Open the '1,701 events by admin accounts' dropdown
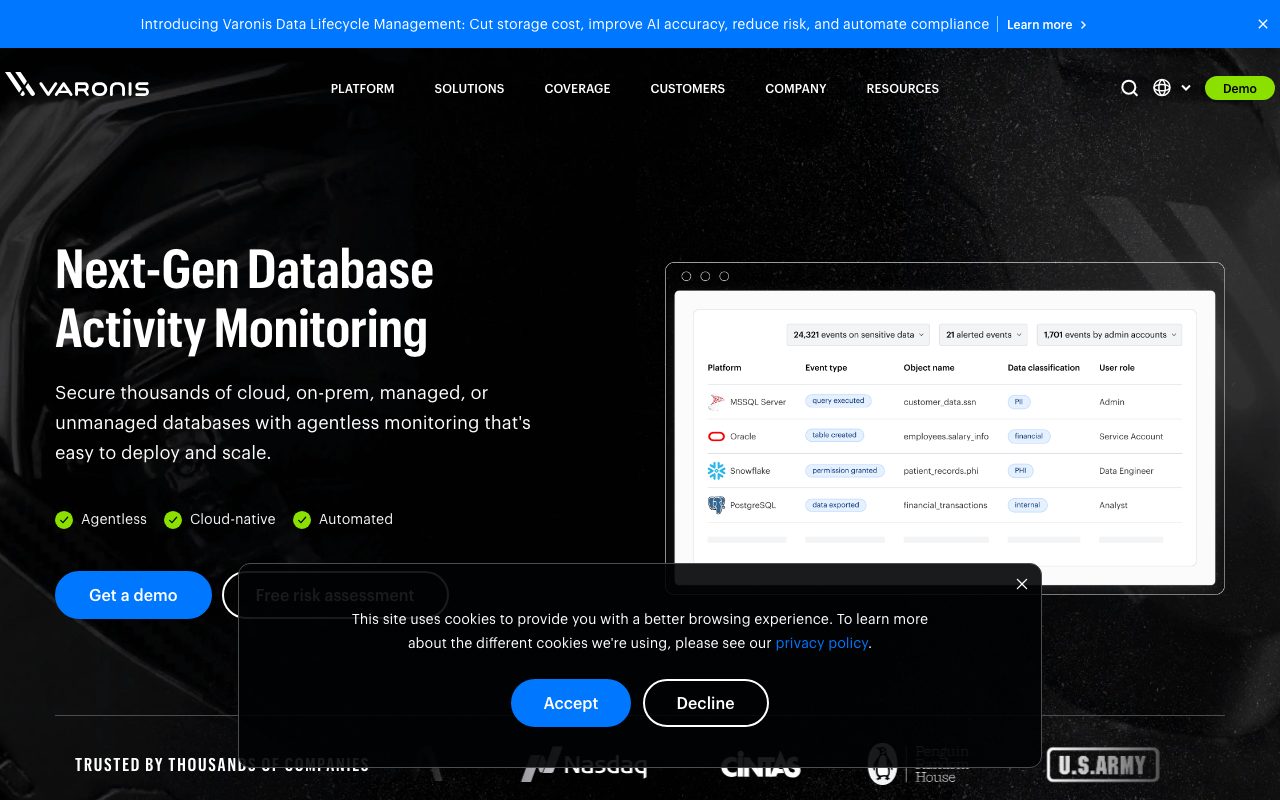1280x800 pixels. (x=1109, y=335)
